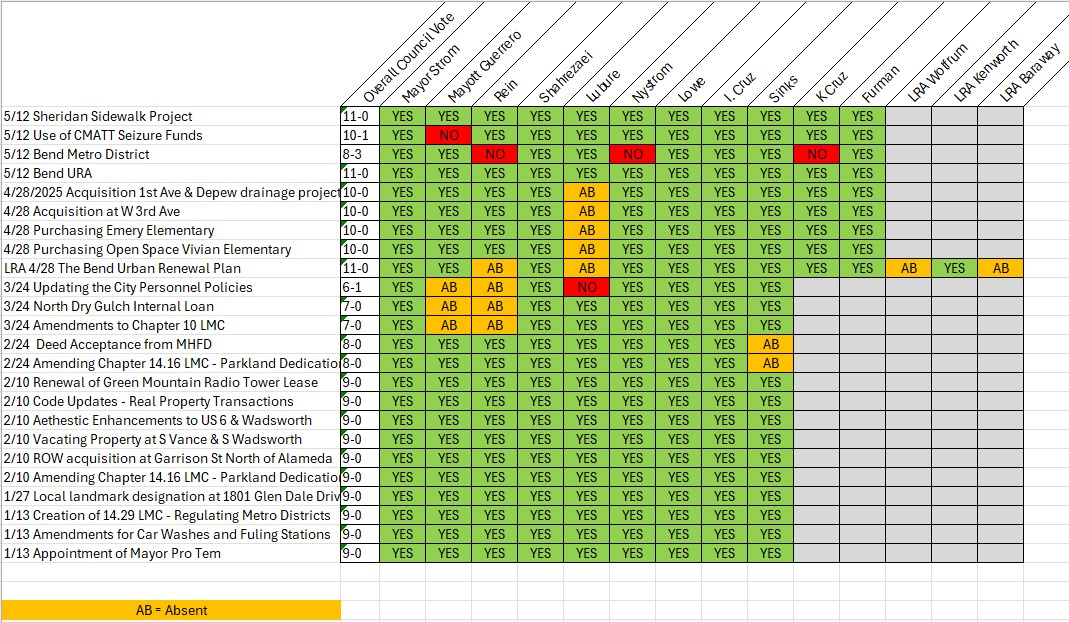Select '3/24 Updating the City Personnel Policies'

(x=170, y=288)
